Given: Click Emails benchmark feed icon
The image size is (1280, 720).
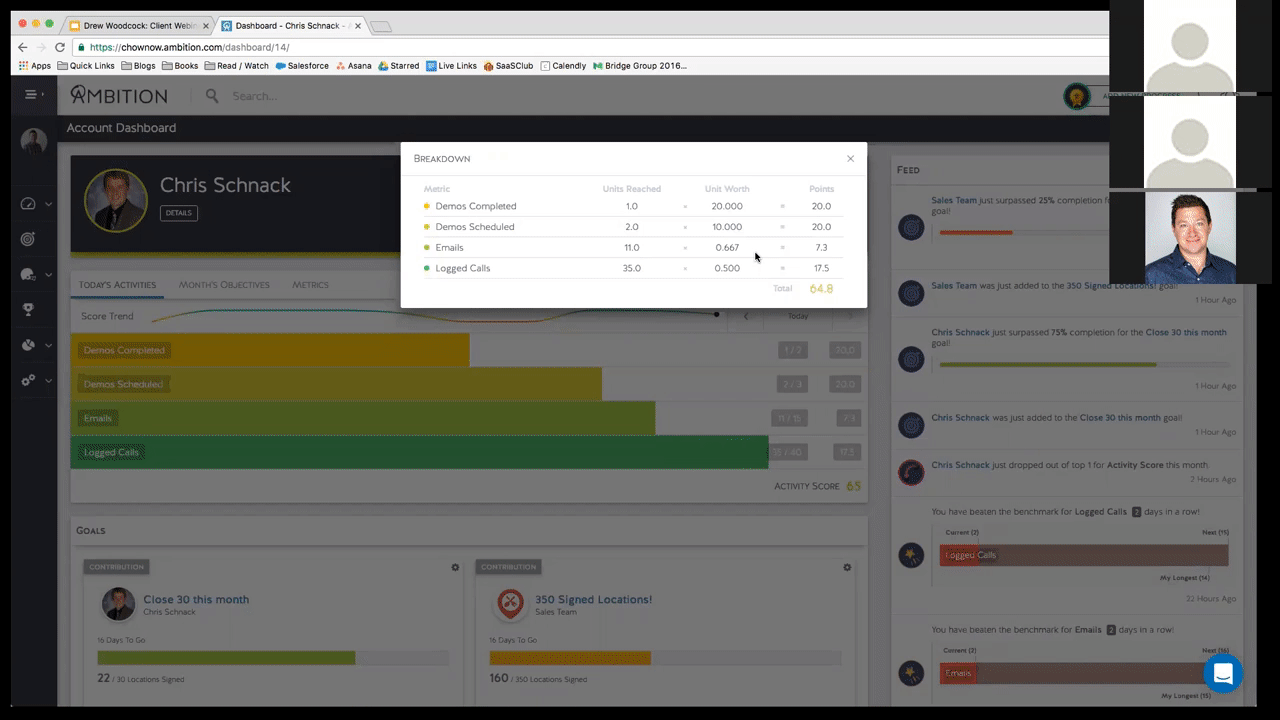Looking at the screenshot, I should click(911, 673).
